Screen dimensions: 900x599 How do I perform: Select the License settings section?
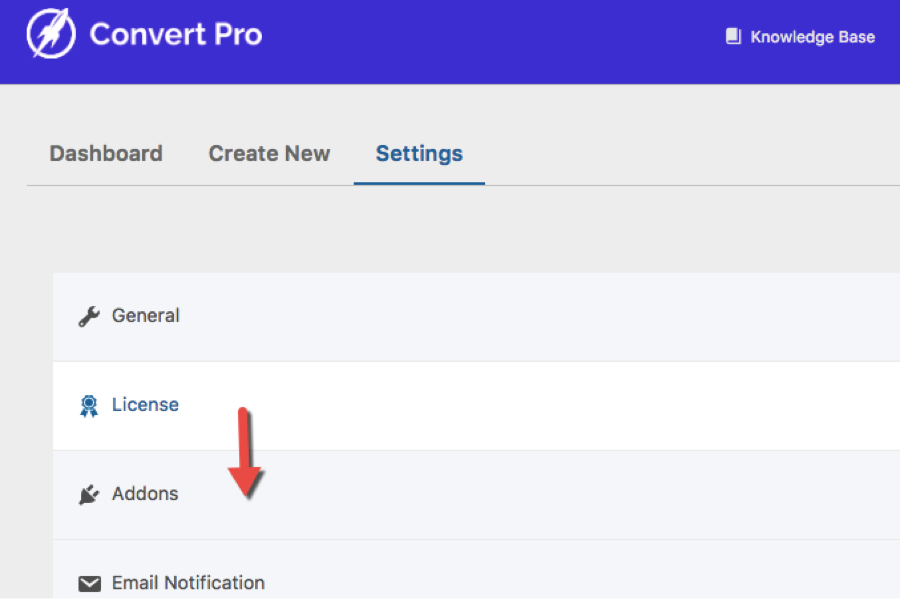[476, 406]
